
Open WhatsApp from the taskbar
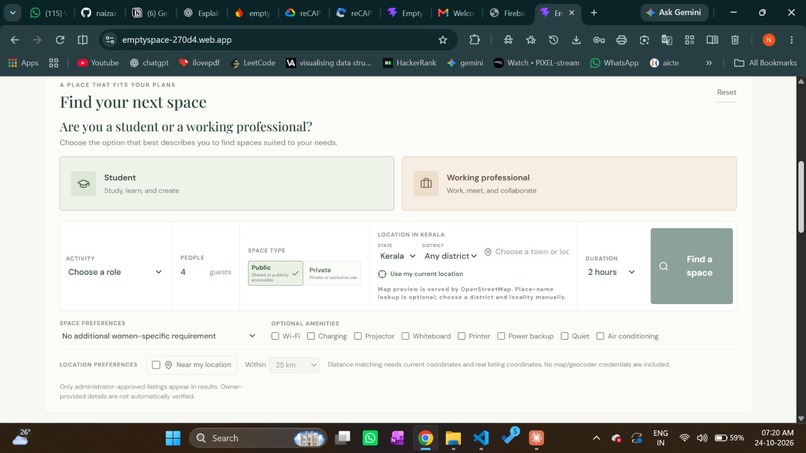[x=370, y=438]
